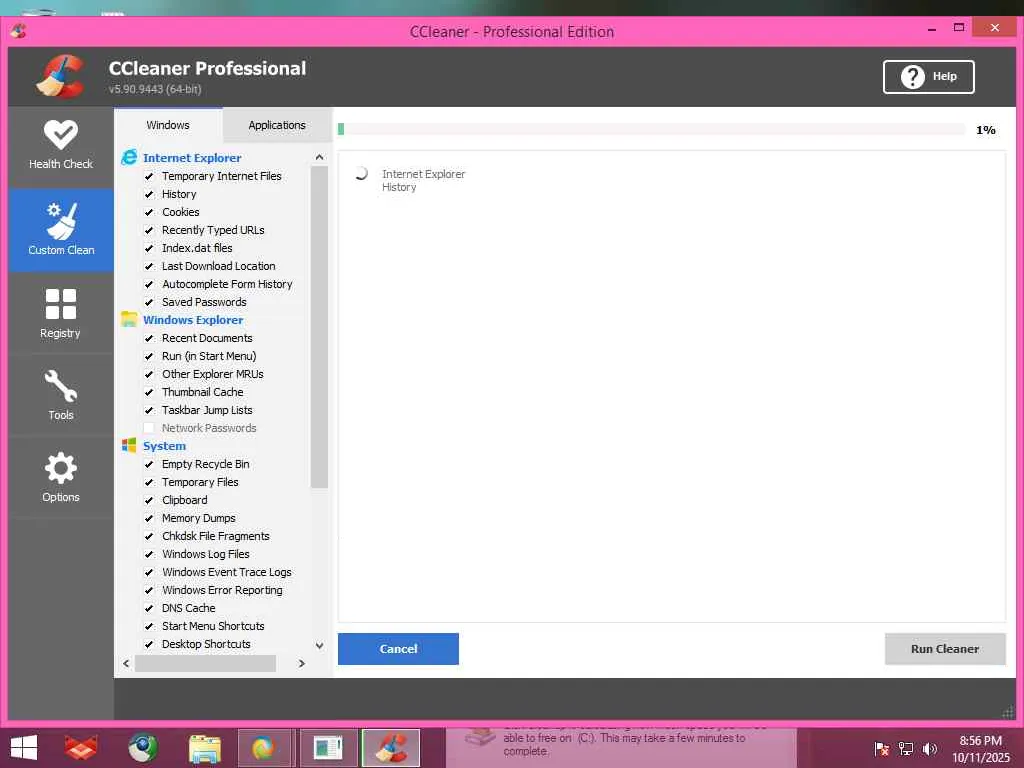Select the Custom Clean broom icon

pos(61,221)
